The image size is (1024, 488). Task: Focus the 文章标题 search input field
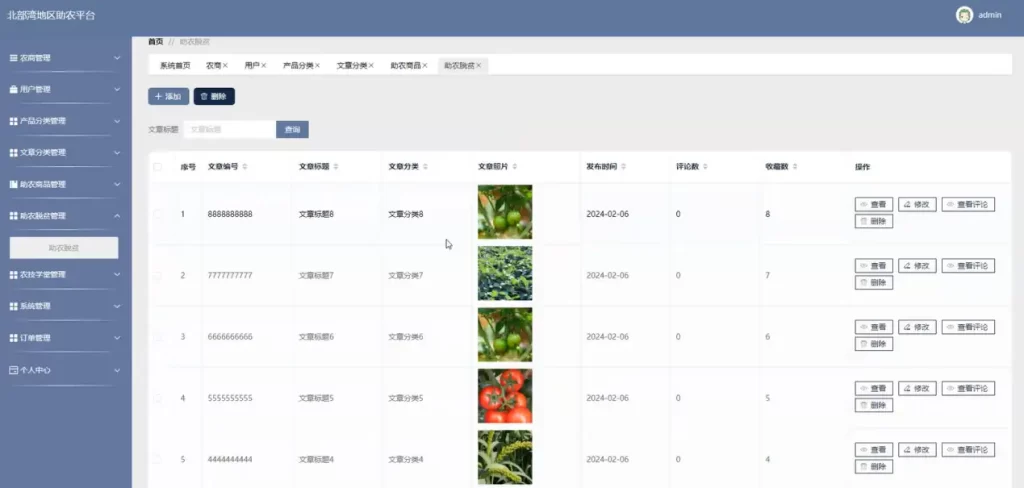[x=229, y=129]
